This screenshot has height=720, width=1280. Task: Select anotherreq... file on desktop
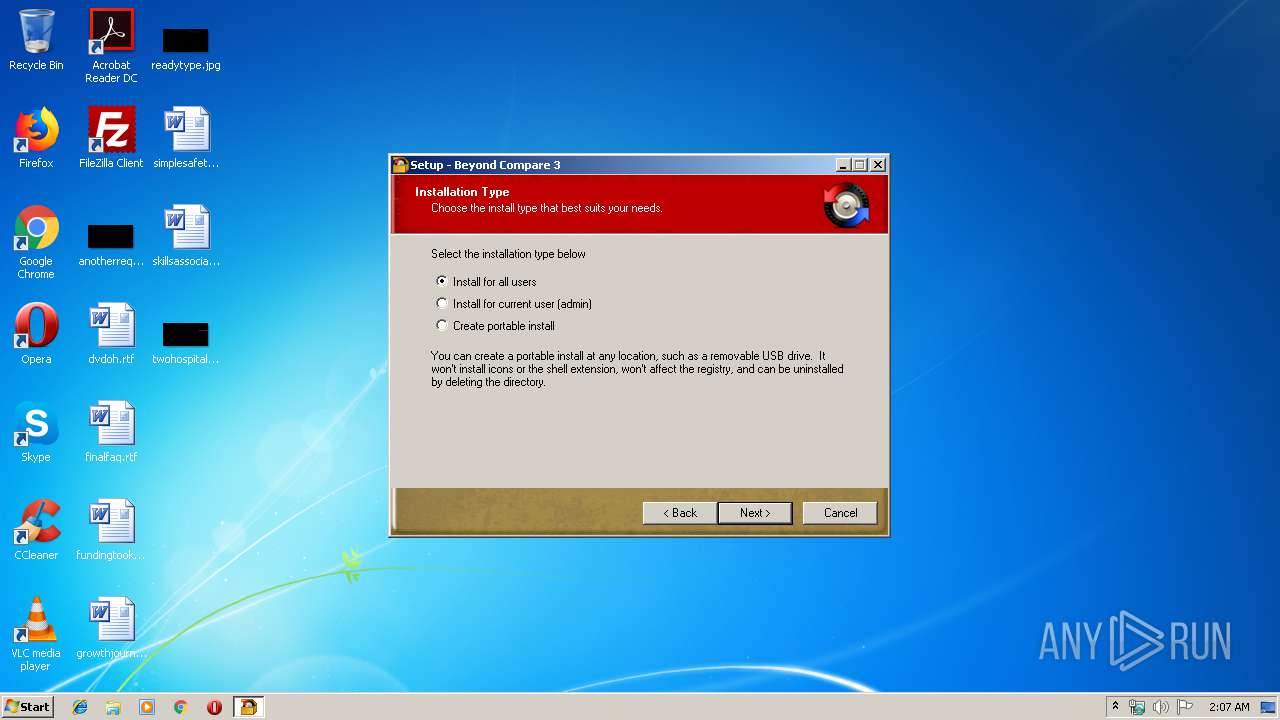111,245
